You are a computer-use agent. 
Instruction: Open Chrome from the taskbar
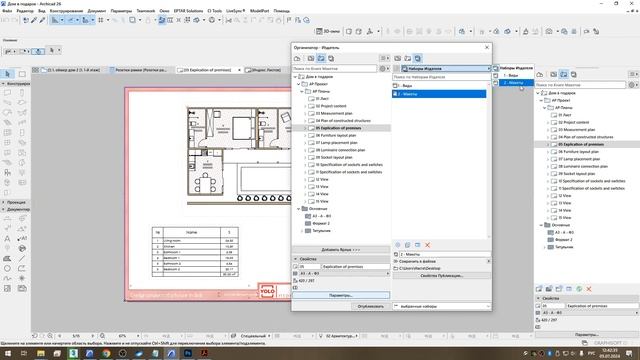[x=107, y=353]
